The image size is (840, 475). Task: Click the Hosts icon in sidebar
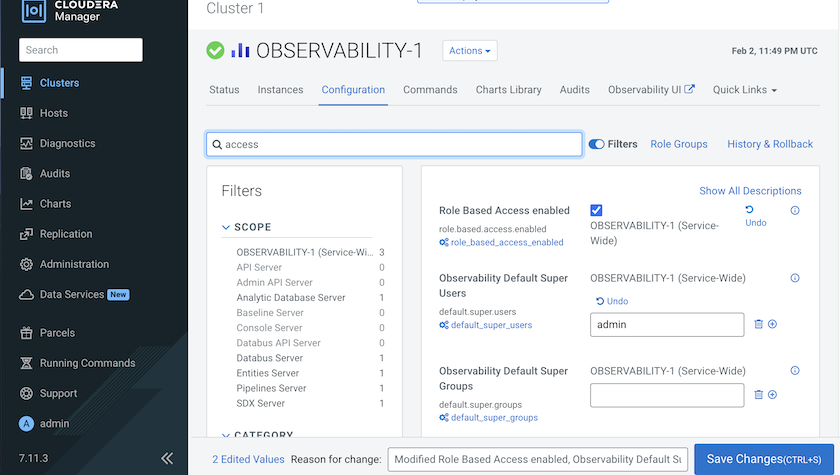[x=28, y=113]
